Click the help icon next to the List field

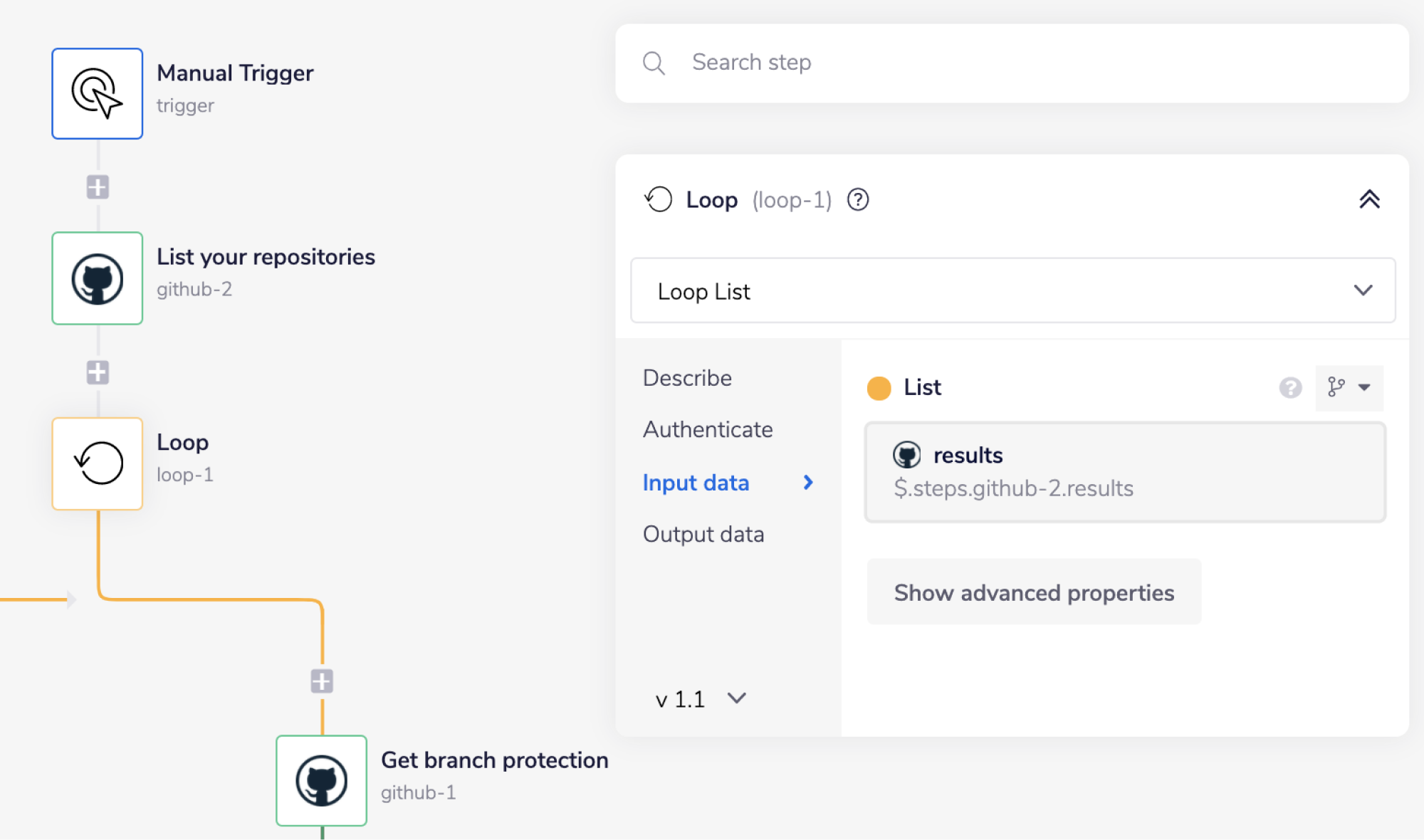pyautogui.click(x=1289, y=388)
